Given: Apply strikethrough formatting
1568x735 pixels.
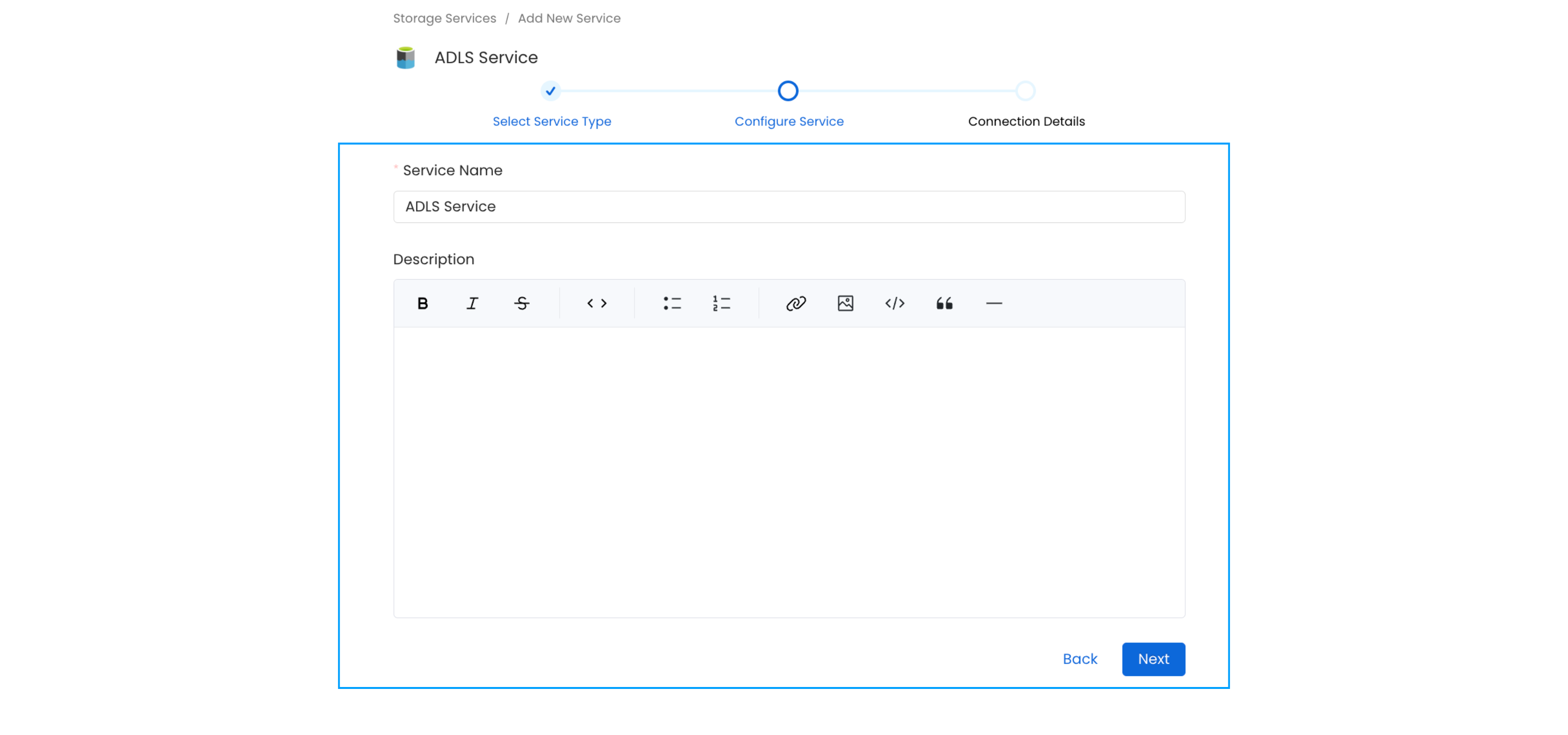Looking at the screenshot, I should (x=522, y=303).
